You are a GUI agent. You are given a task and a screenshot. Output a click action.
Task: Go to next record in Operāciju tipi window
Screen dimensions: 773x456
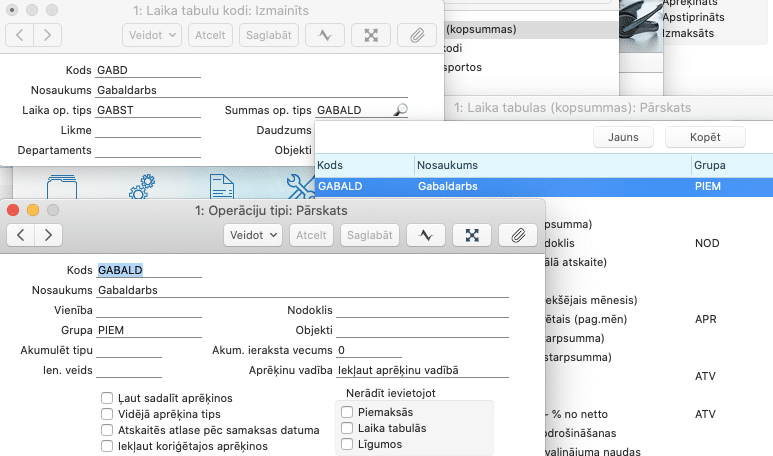click(47, 235)
